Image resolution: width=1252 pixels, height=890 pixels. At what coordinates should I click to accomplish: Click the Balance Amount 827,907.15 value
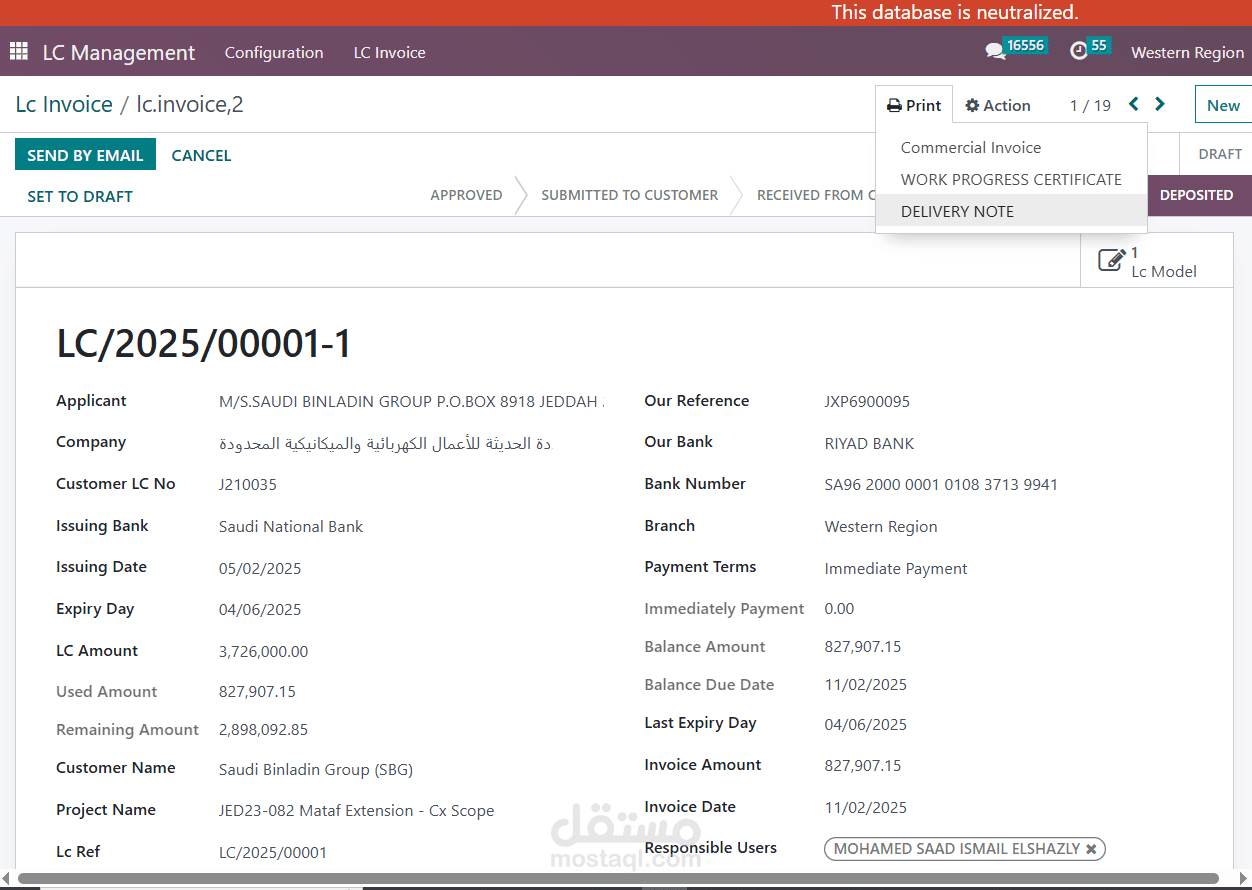click(x=863, y=646)
